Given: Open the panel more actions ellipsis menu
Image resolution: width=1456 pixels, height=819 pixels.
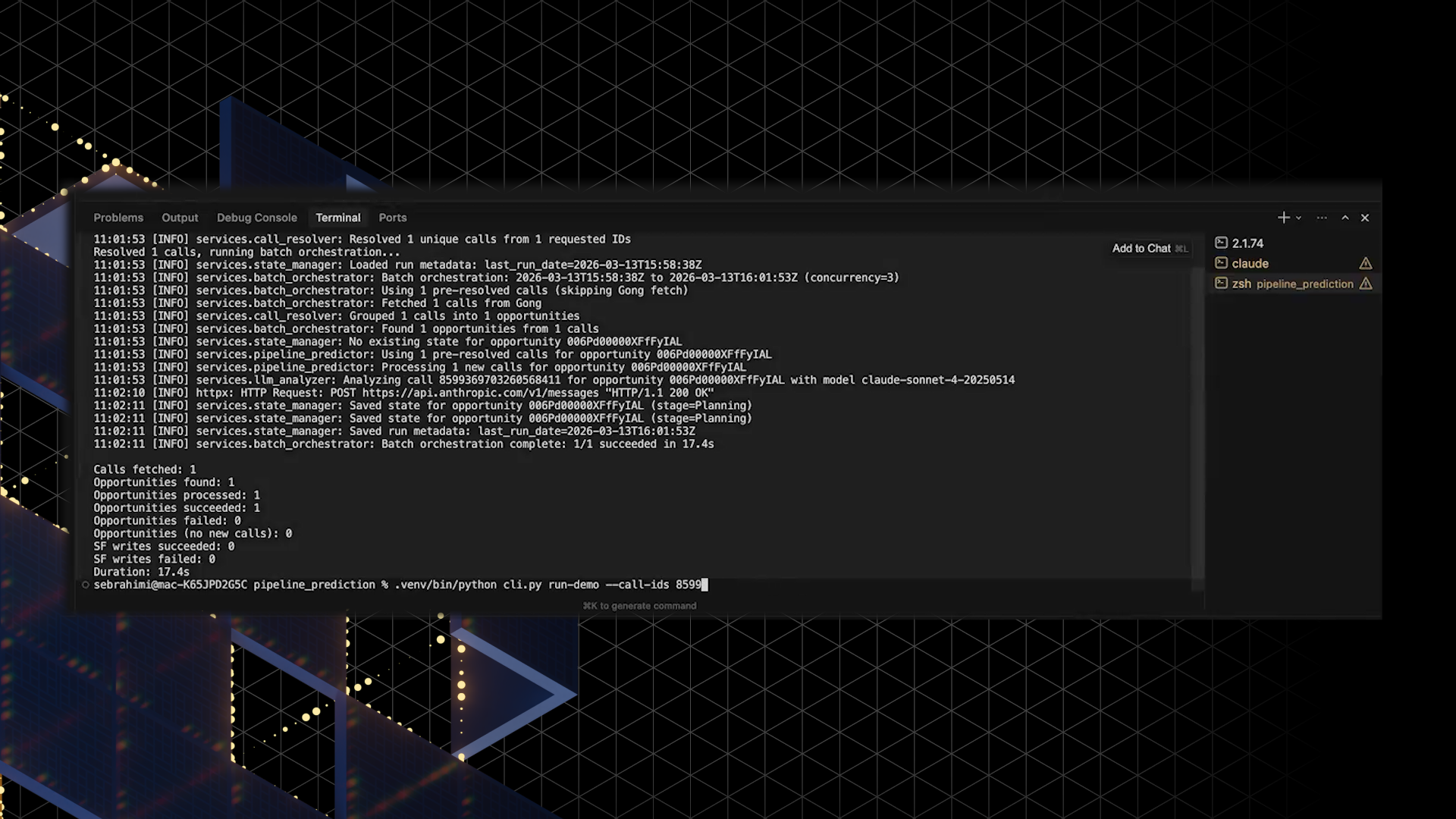Looking at the screenshot, I should point(1322,218).
